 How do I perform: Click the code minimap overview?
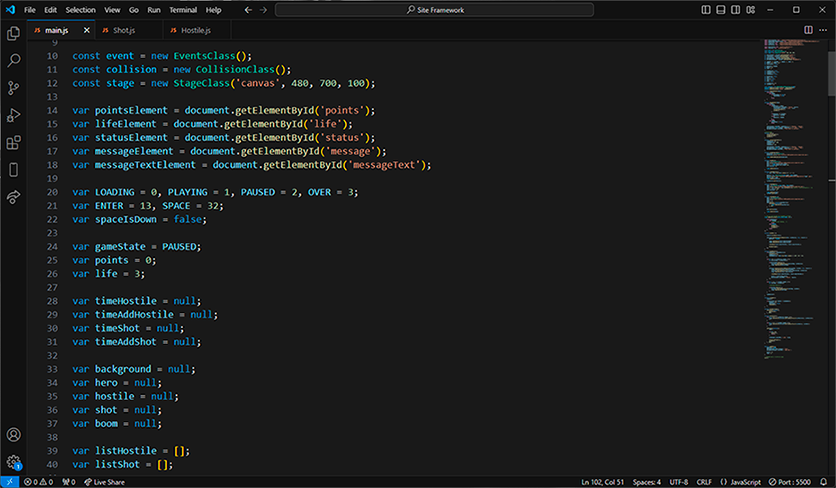[788, 200]
